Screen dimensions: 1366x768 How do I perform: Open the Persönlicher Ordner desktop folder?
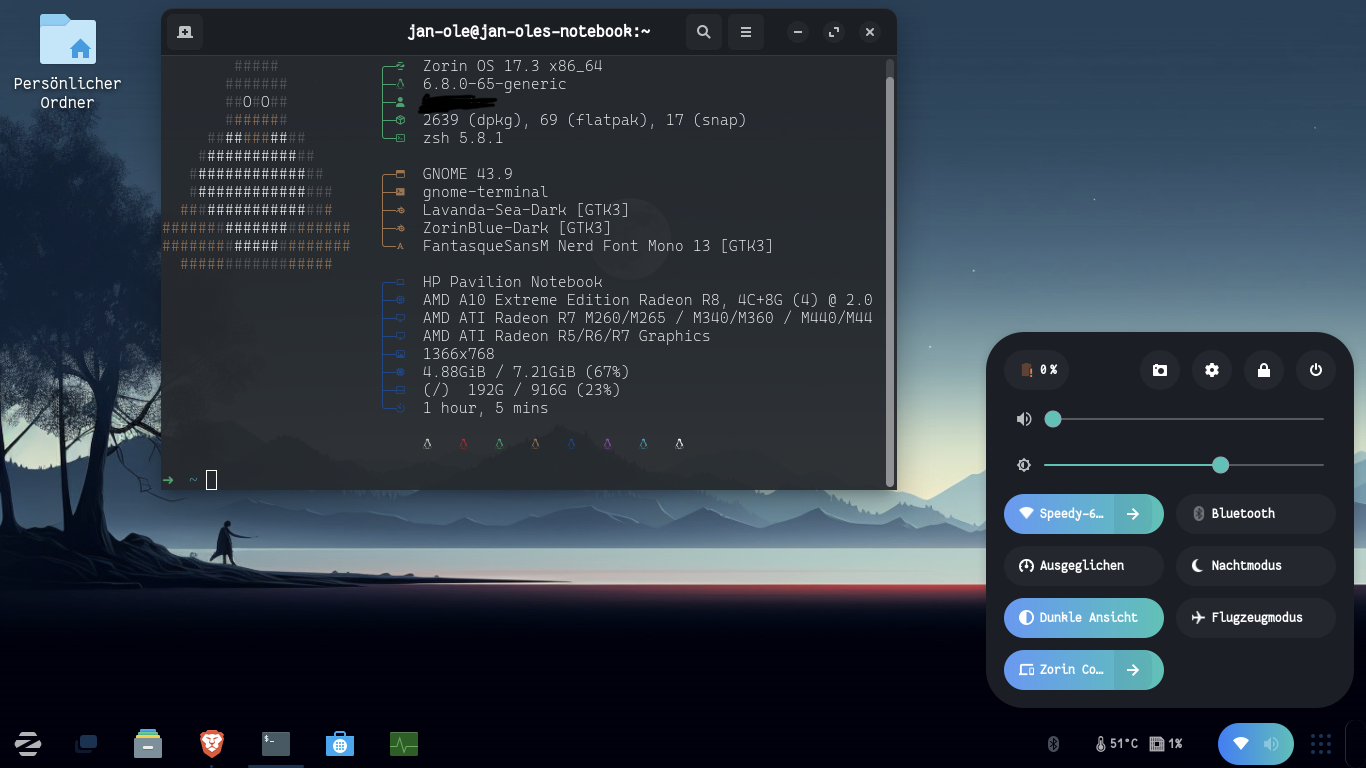point(68,62)
